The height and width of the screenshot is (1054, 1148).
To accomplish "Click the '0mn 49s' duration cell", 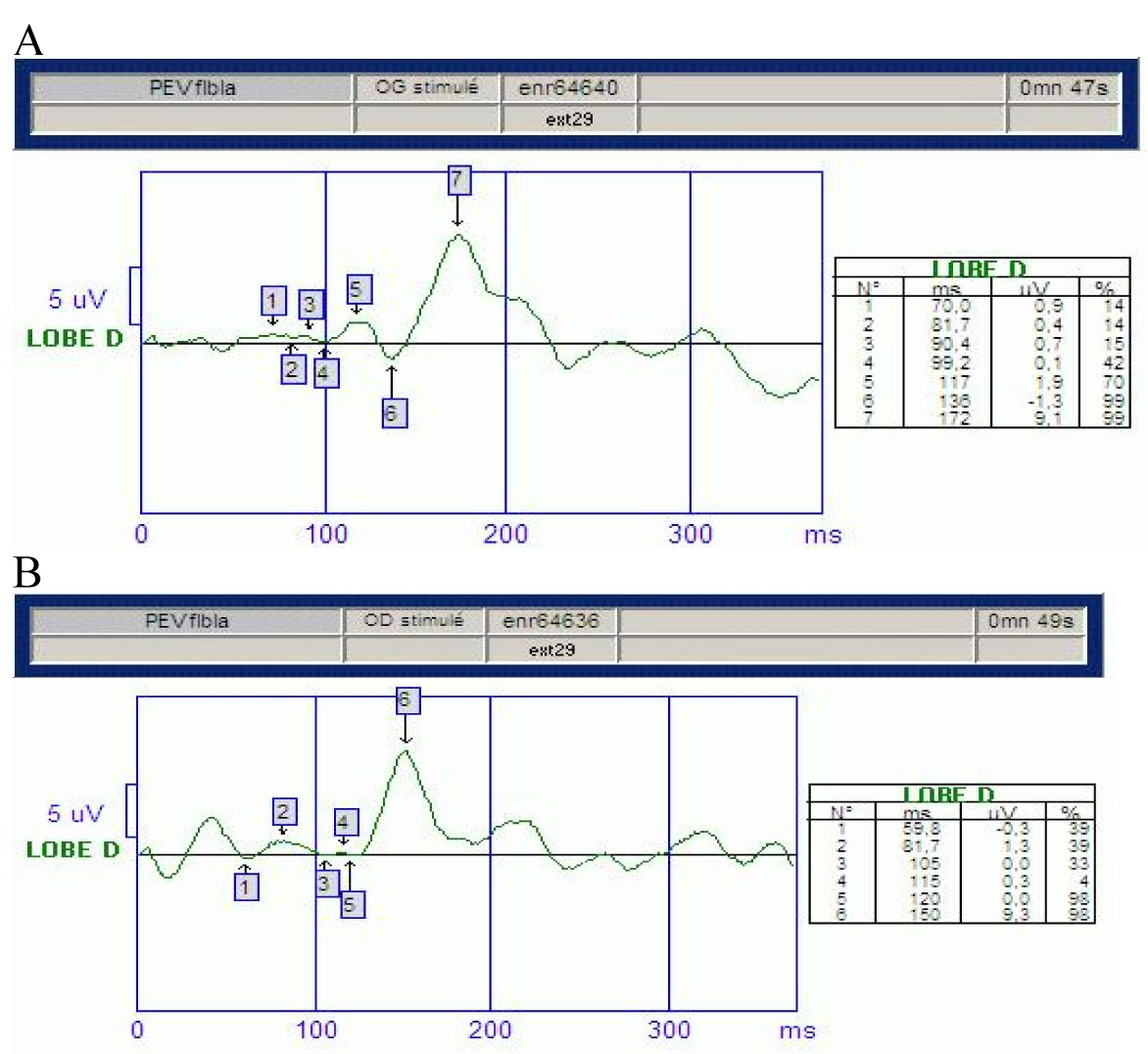I will point(1030,621).
